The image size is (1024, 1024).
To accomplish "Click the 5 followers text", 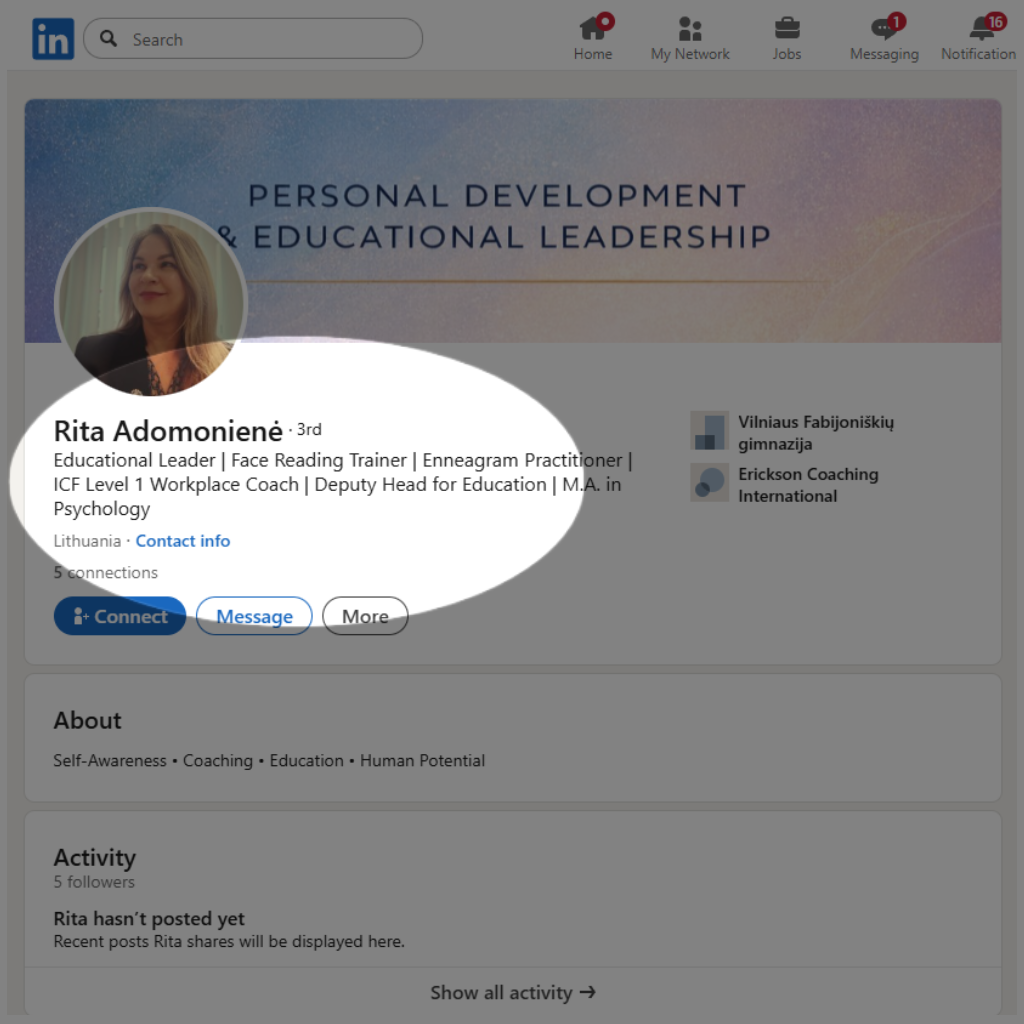I will [x=94, y=882].
